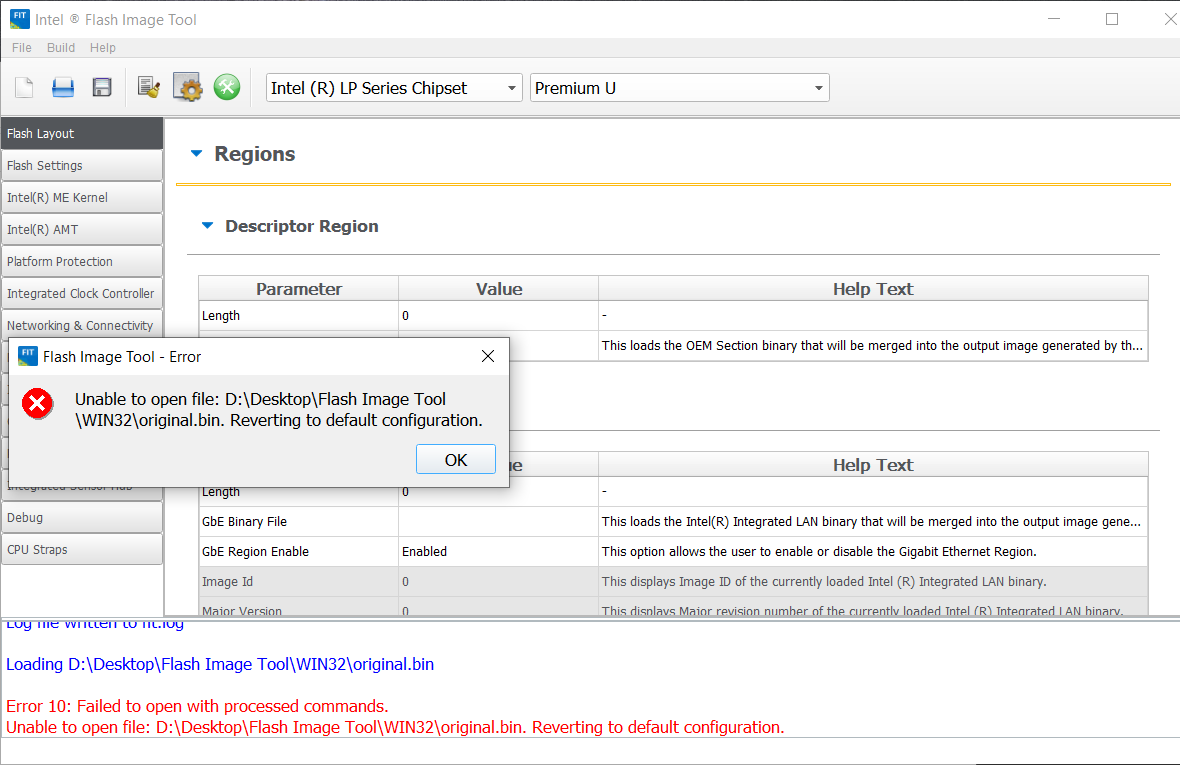Screen dimensions: 1180x765
Task: Click the Help Text header in Descriptor table
Action: tap(873, 289)
